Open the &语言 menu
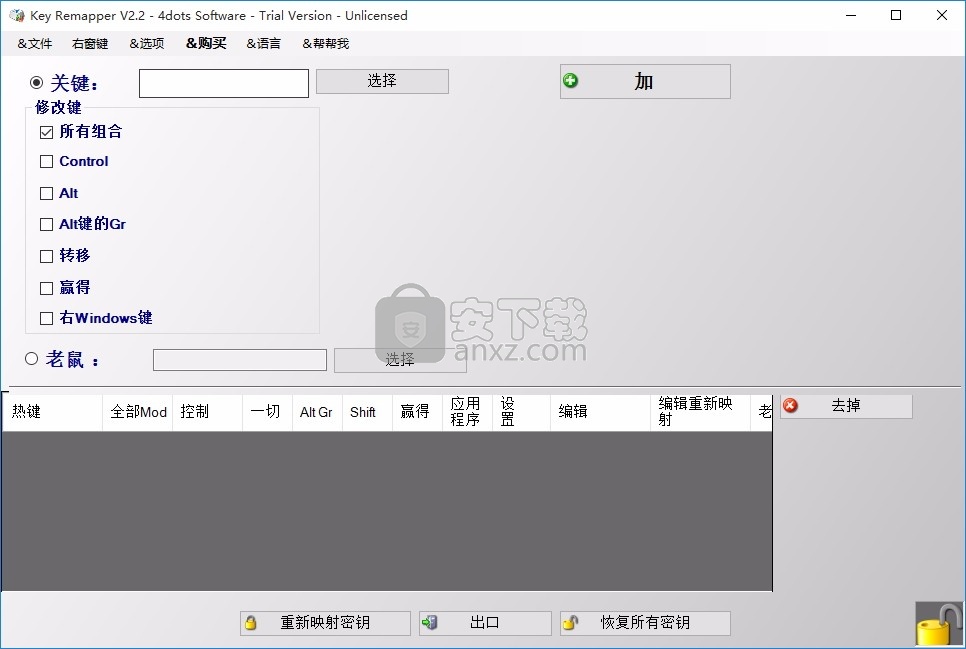Image resolution: width=966 pixels, height=649 pixels. coord(264,44)
